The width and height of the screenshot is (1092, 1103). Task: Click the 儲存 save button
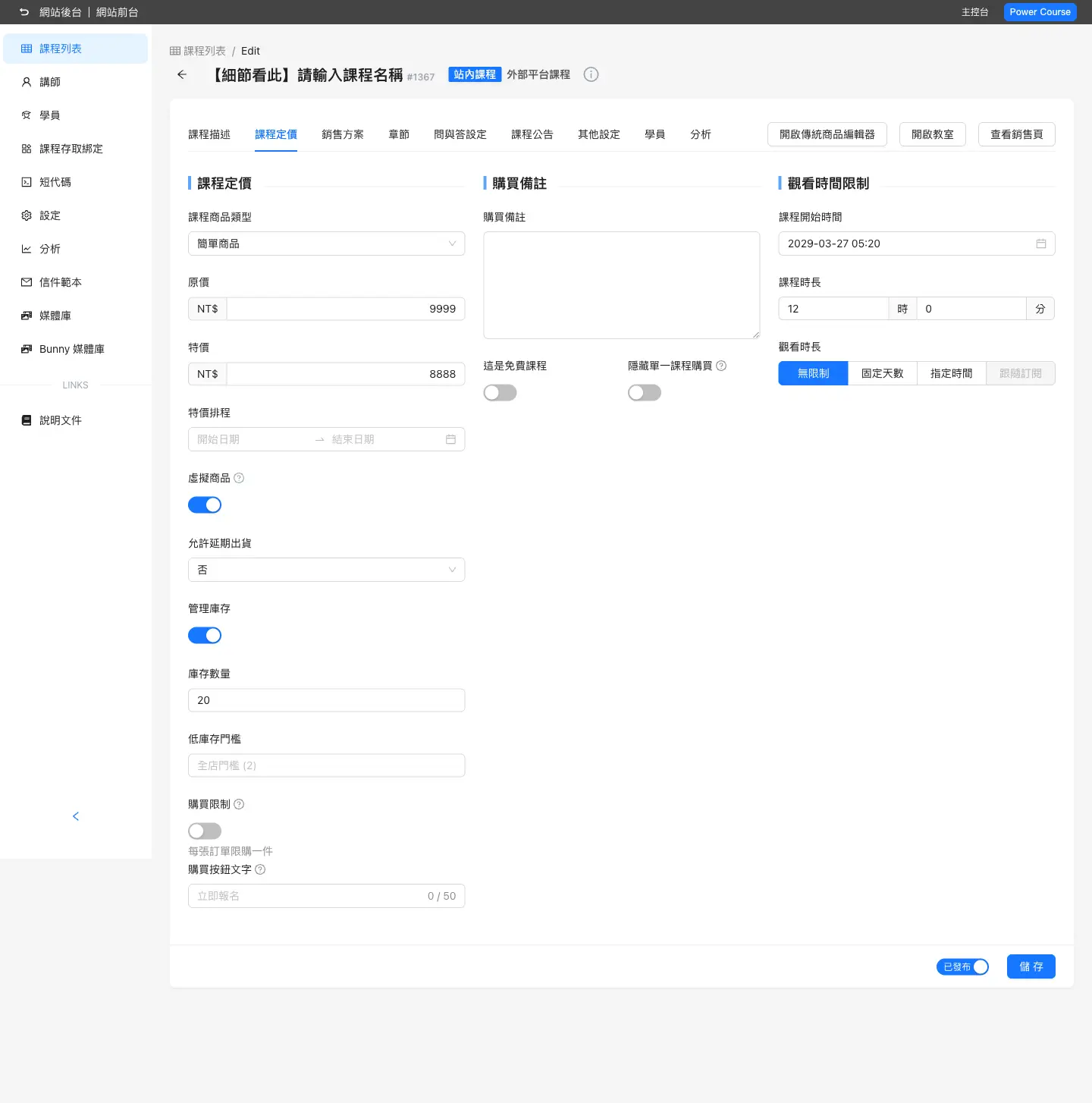[1031, 966]
